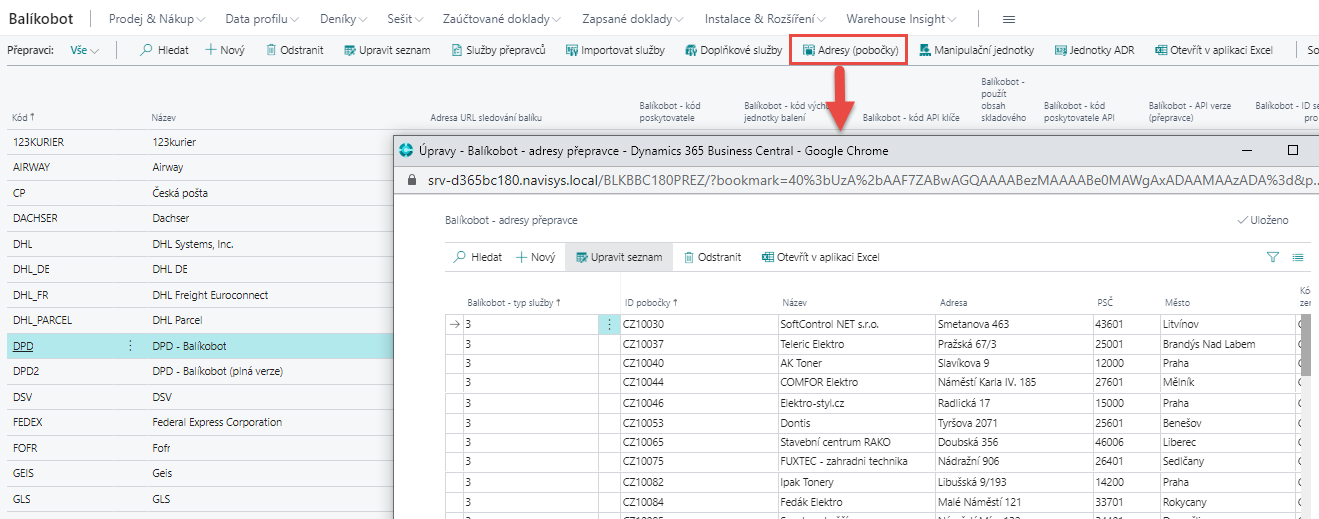Viewport: 1319px width, 519px height.
Task: Open Doplňkové služby action
Action: [691, 50]
